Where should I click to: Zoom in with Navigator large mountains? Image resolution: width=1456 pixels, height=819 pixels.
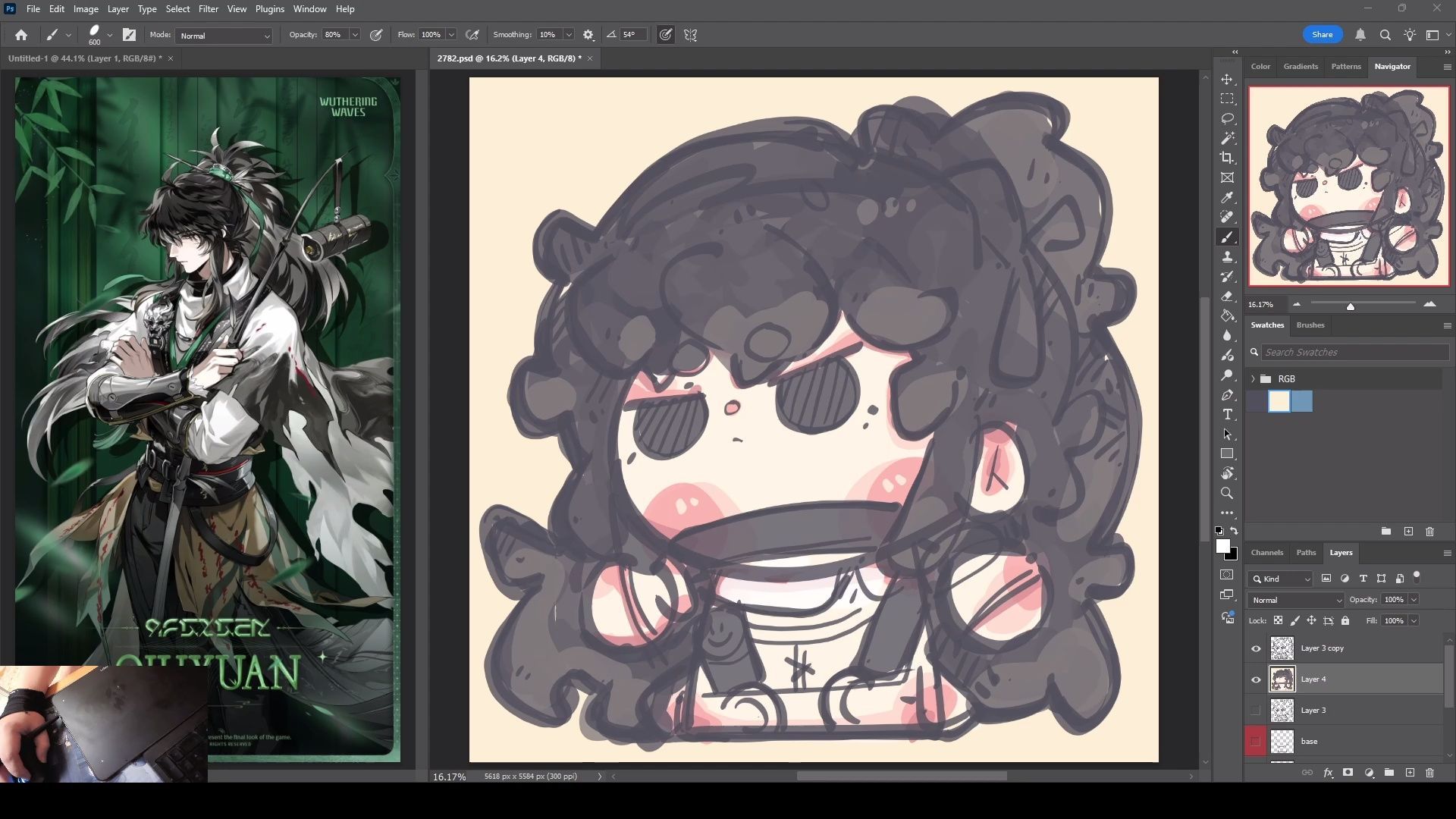(x=1429, y=304)
